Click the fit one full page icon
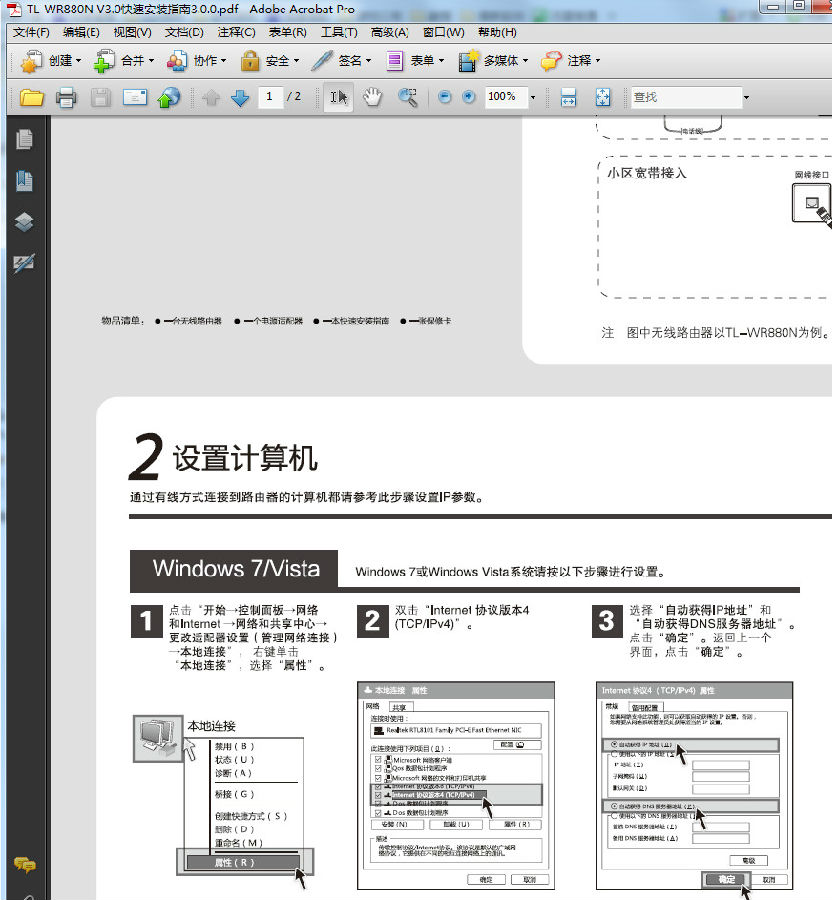Screen dimensions: 832x900 (x=602, y=97)
